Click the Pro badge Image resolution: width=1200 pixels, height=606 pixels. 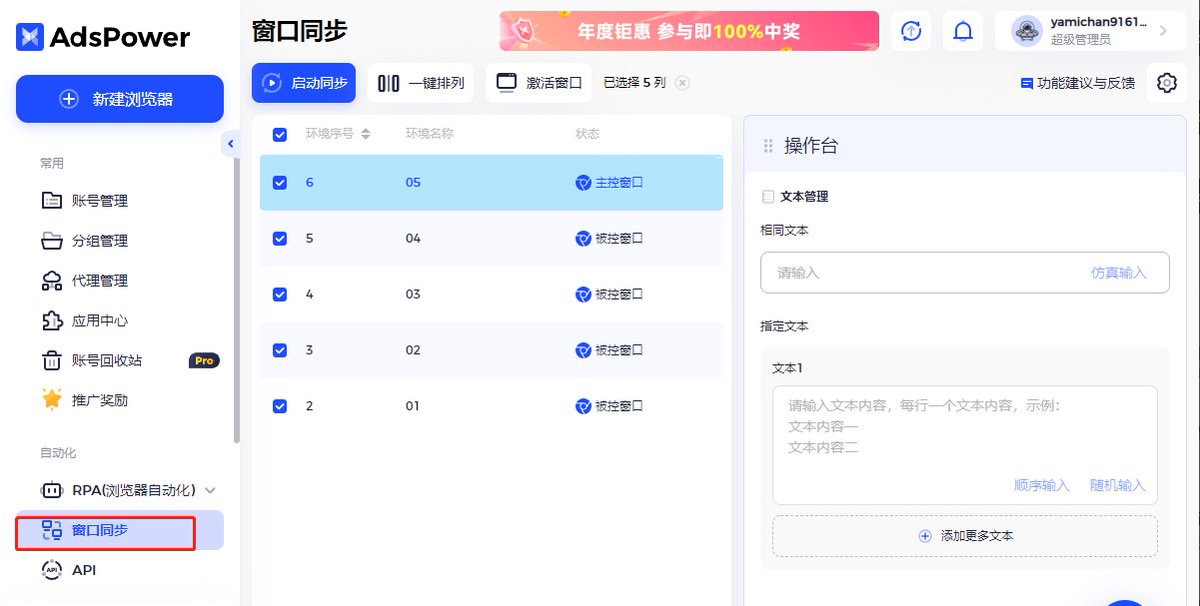[204, 360]
